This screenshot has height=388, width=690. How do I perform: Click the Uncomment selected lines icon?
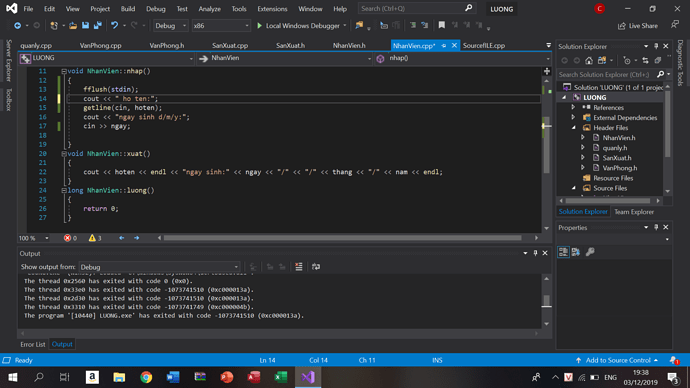(x=425, y=26)
